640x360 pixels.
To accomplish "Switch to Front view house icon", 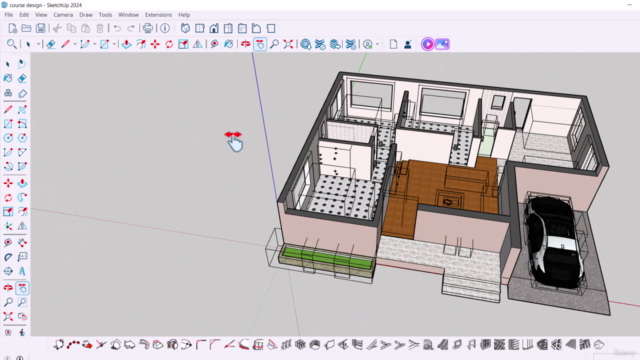I will click(214, 28).
